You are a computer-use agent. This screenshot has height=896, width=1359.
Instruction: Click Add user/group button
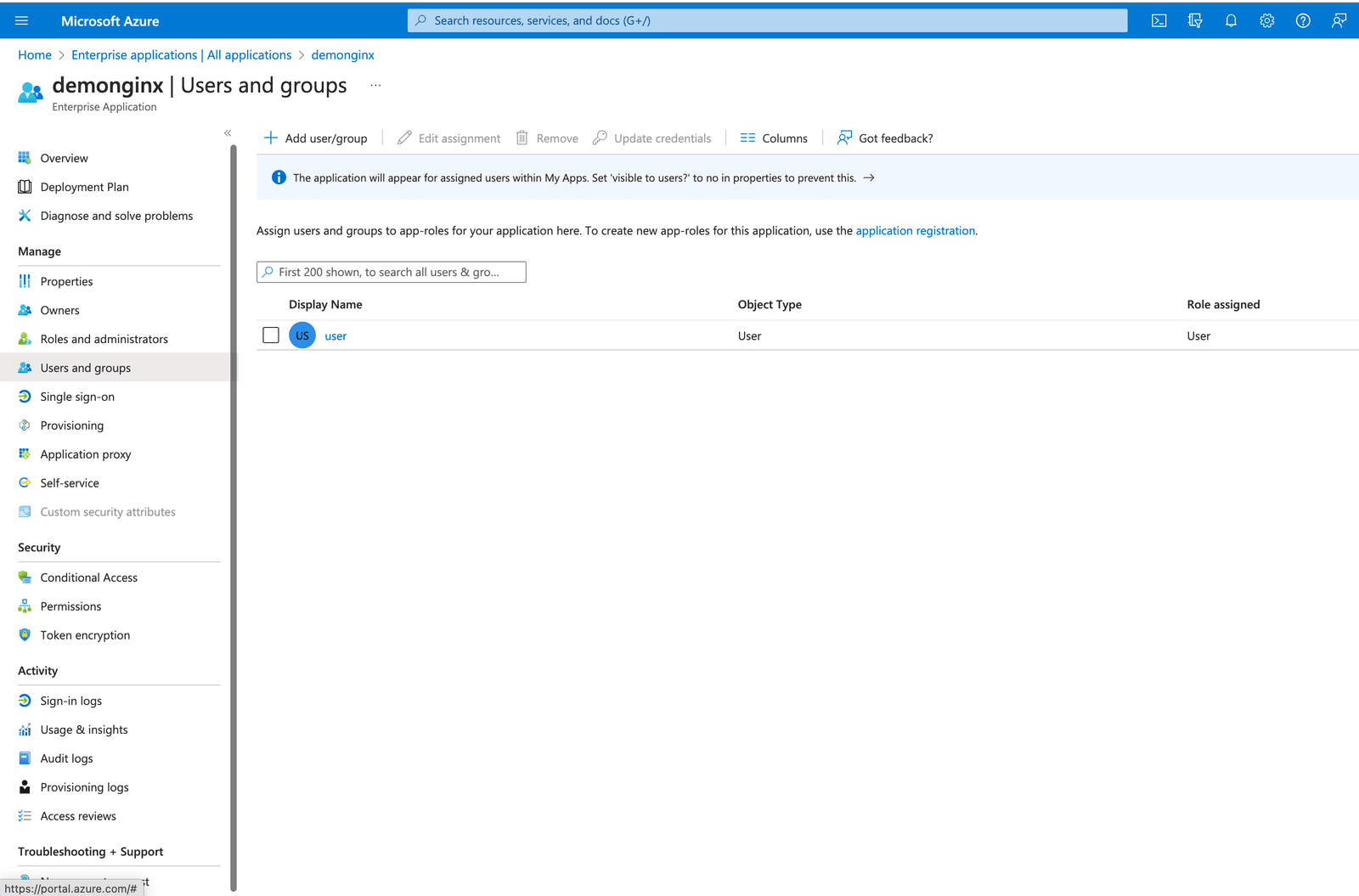[x=316, y=138]
